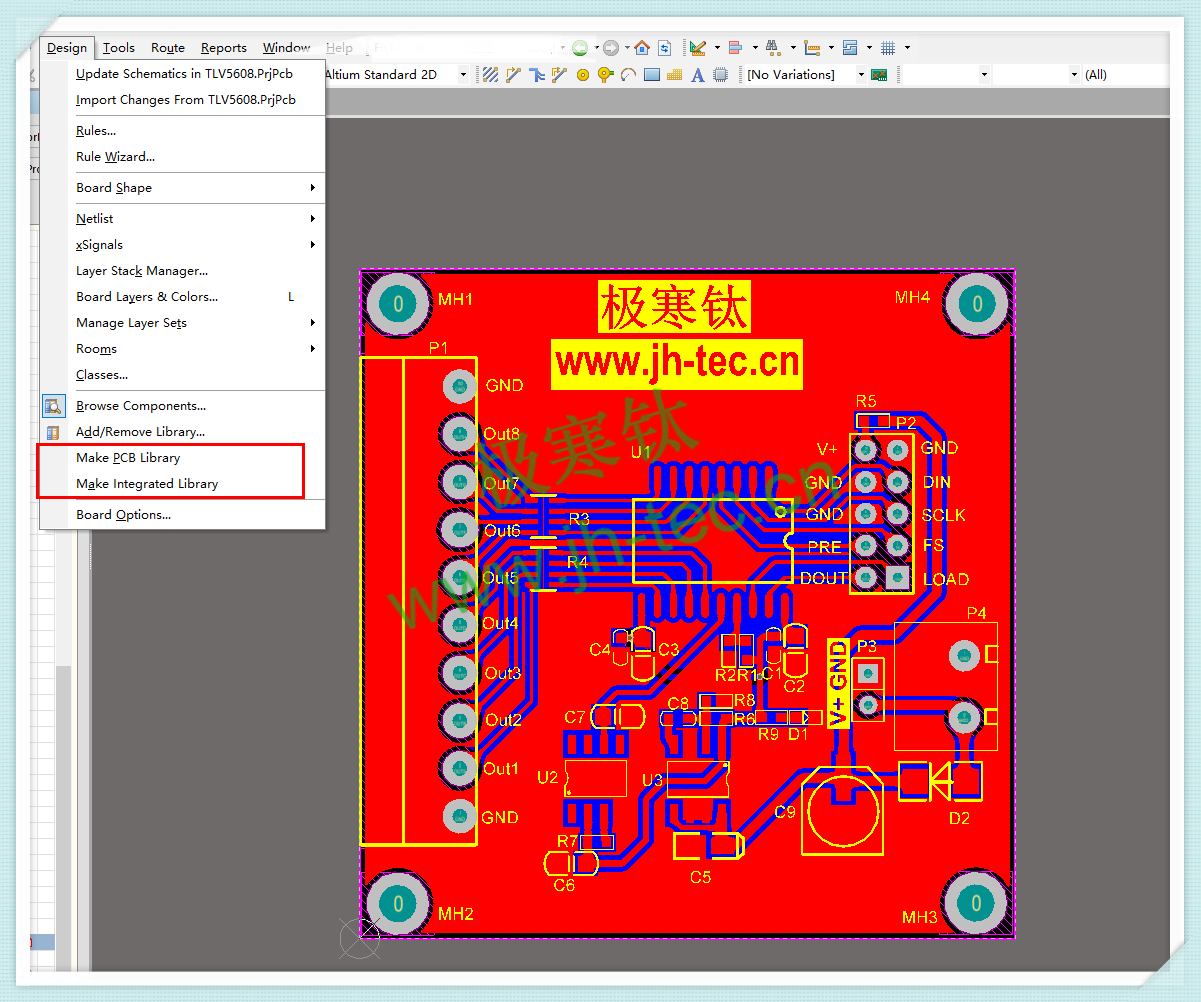Click the green board variants icon
This screenshot has width=1201, height=1002.
pos(879,75)
